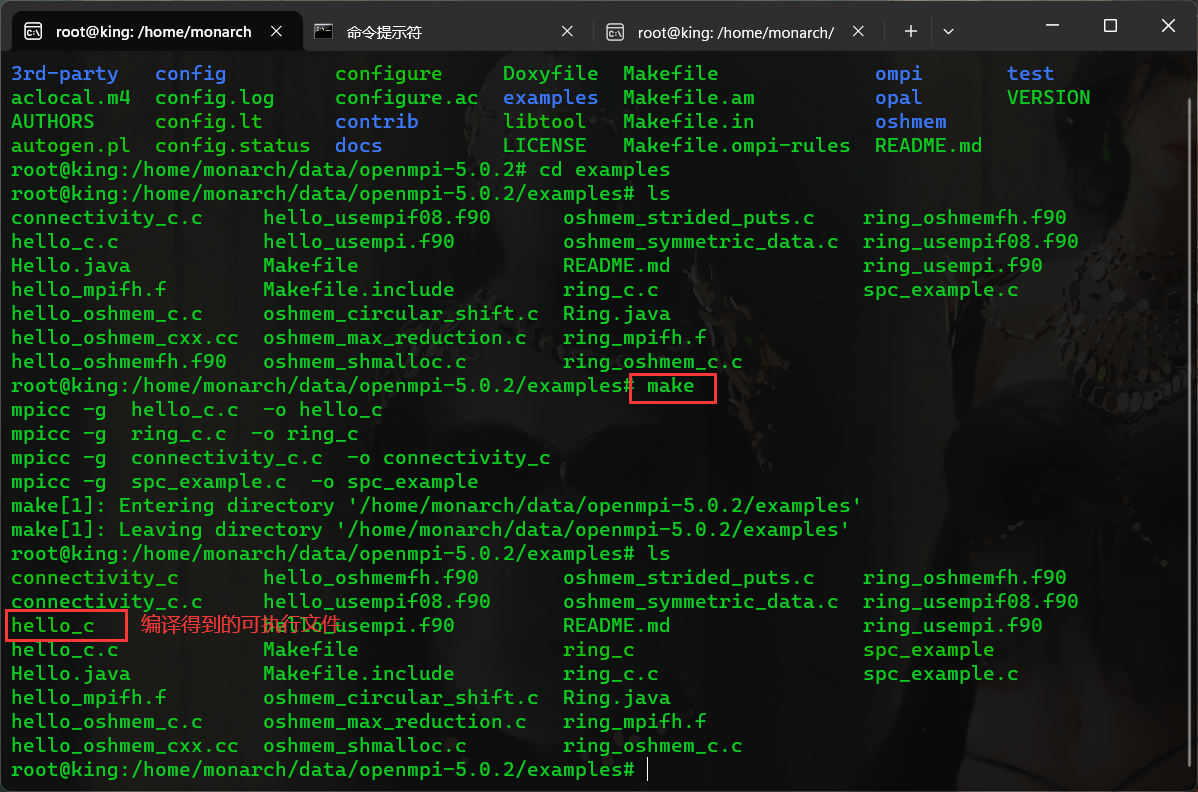Screen dimensions: 1198x792
Task: Click the '3rd-party' directory name
Action: pyautogui.click(x=65, y=74)
